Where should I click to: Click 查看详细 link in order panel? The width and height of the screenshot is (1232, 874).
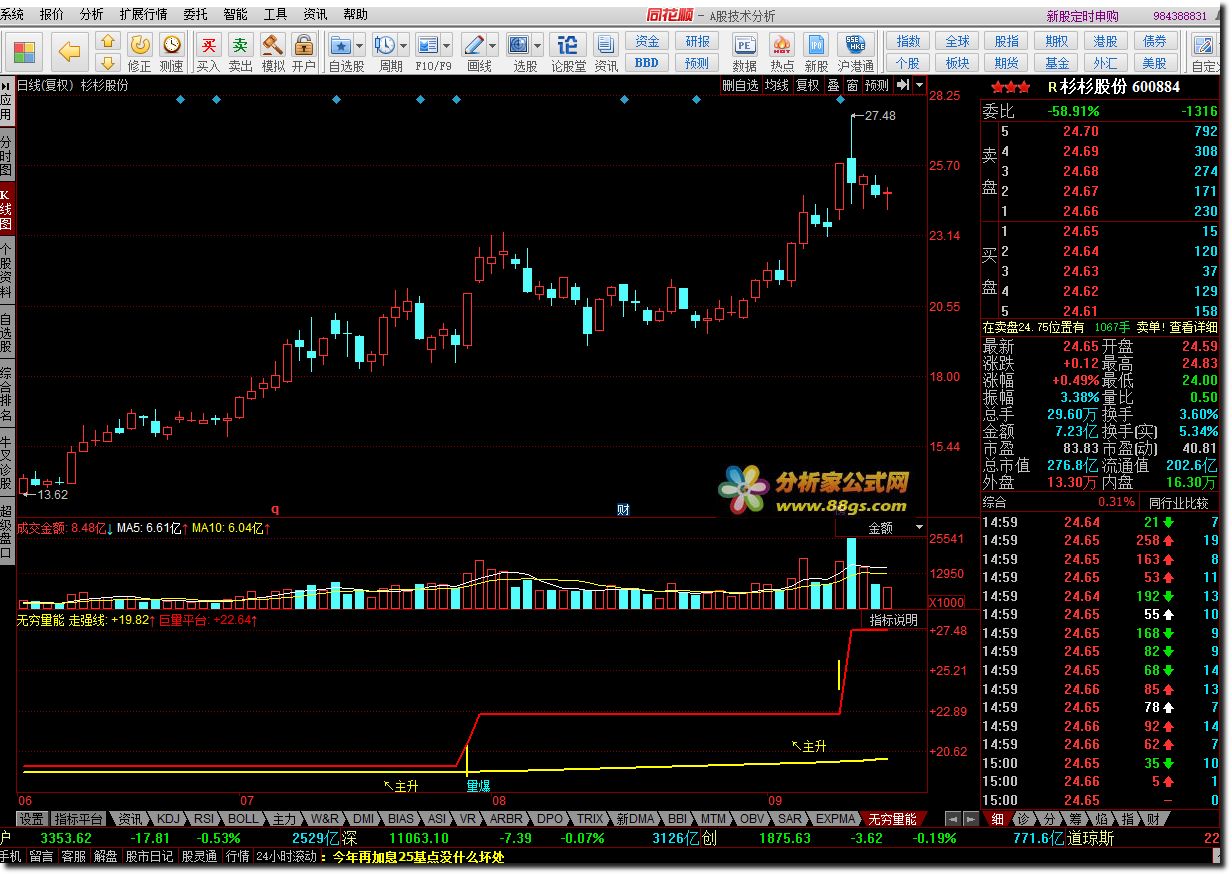[x=1192, y=327]
